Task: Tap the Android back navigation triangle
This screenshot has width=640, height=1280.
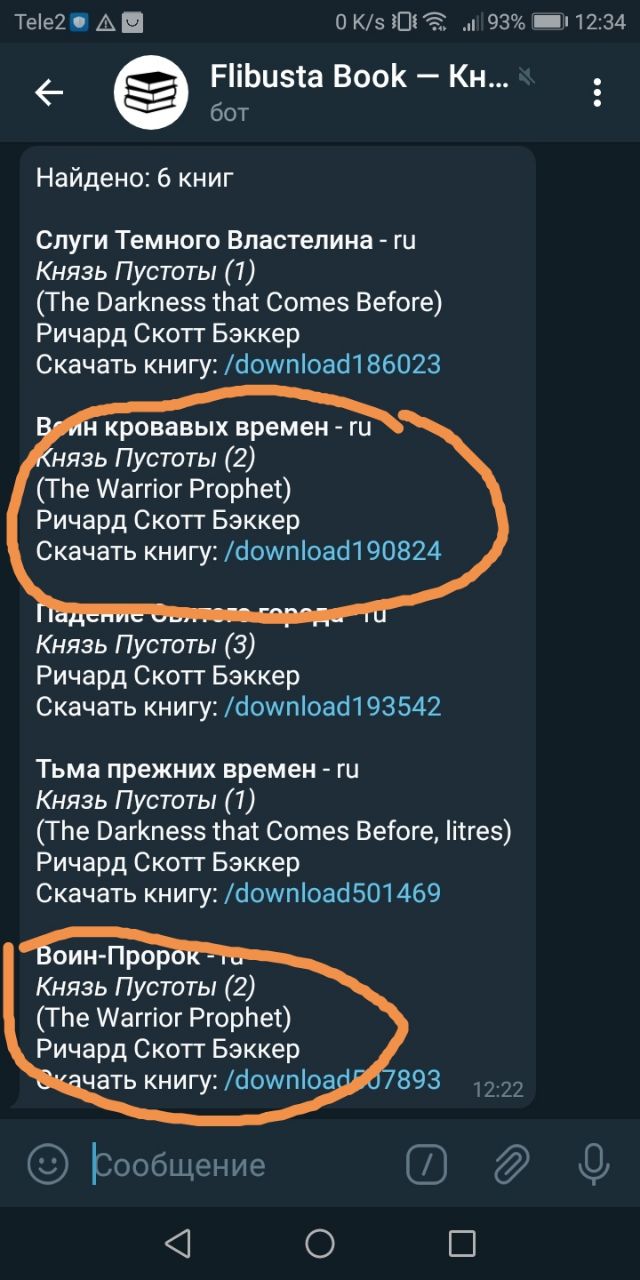Action: click(x=177, y=1243)
